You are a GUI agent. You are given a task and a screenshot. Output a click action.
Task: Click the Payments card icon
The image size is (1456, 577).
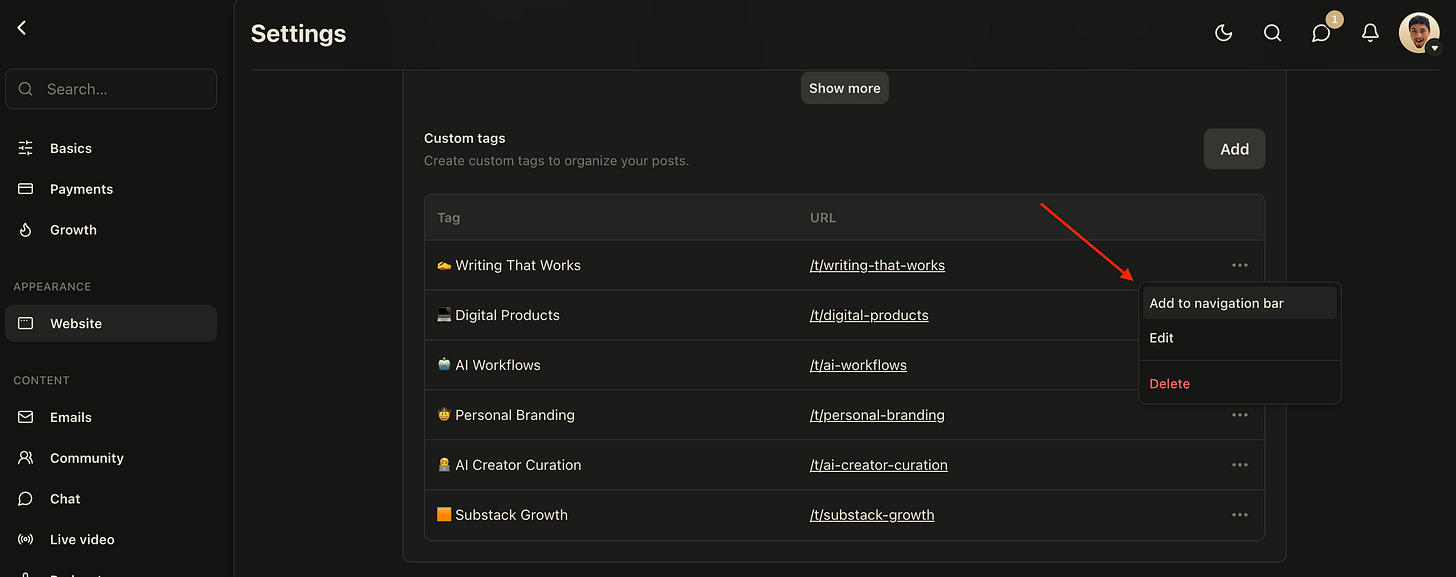[x=26, y=189]
